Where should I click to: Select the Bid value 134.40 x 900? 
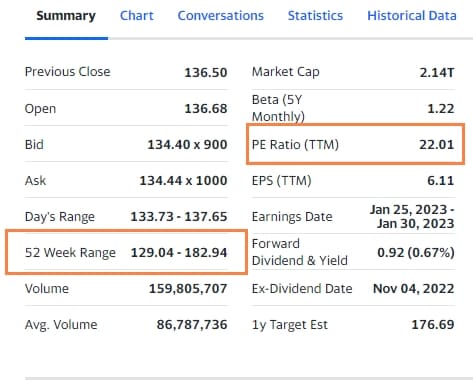tap(188, 145)
